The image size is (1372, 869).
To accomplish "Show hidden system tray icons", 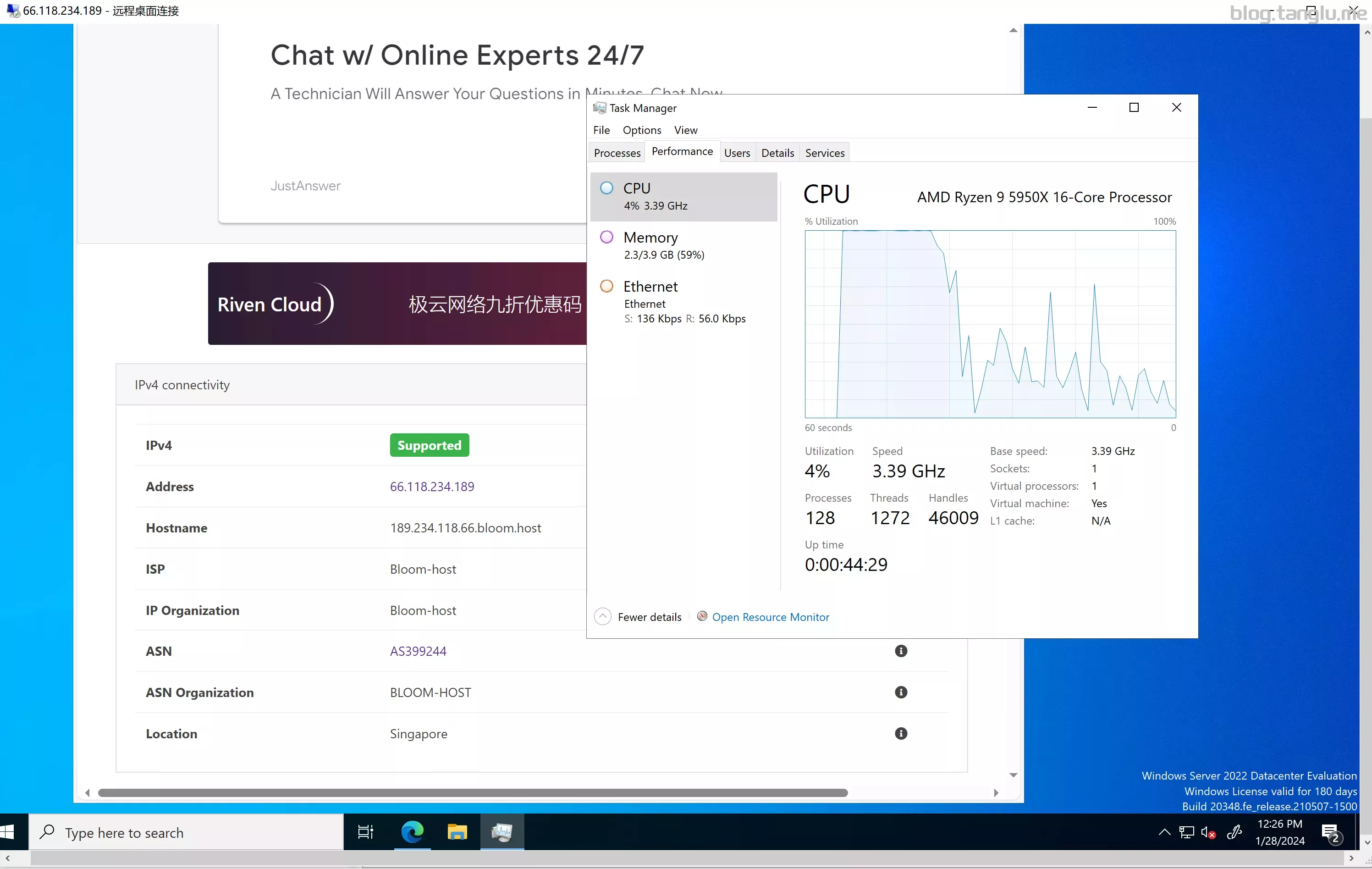I will [x=1164, y=832].
